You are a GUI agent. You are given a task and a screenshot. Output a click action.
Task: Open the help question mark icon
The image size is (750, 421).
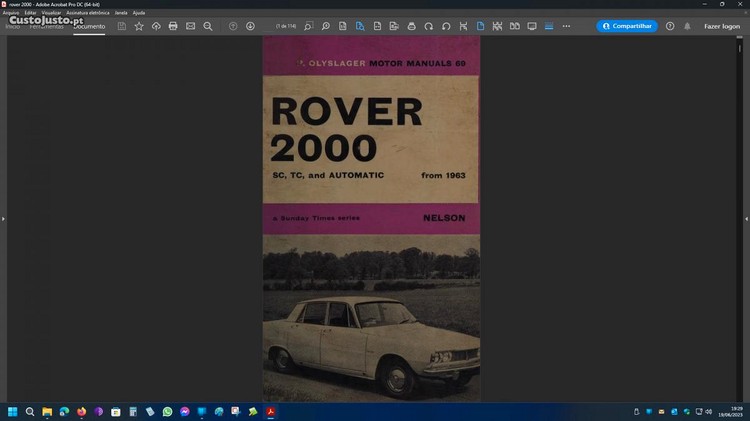click(x=670, y=26)
